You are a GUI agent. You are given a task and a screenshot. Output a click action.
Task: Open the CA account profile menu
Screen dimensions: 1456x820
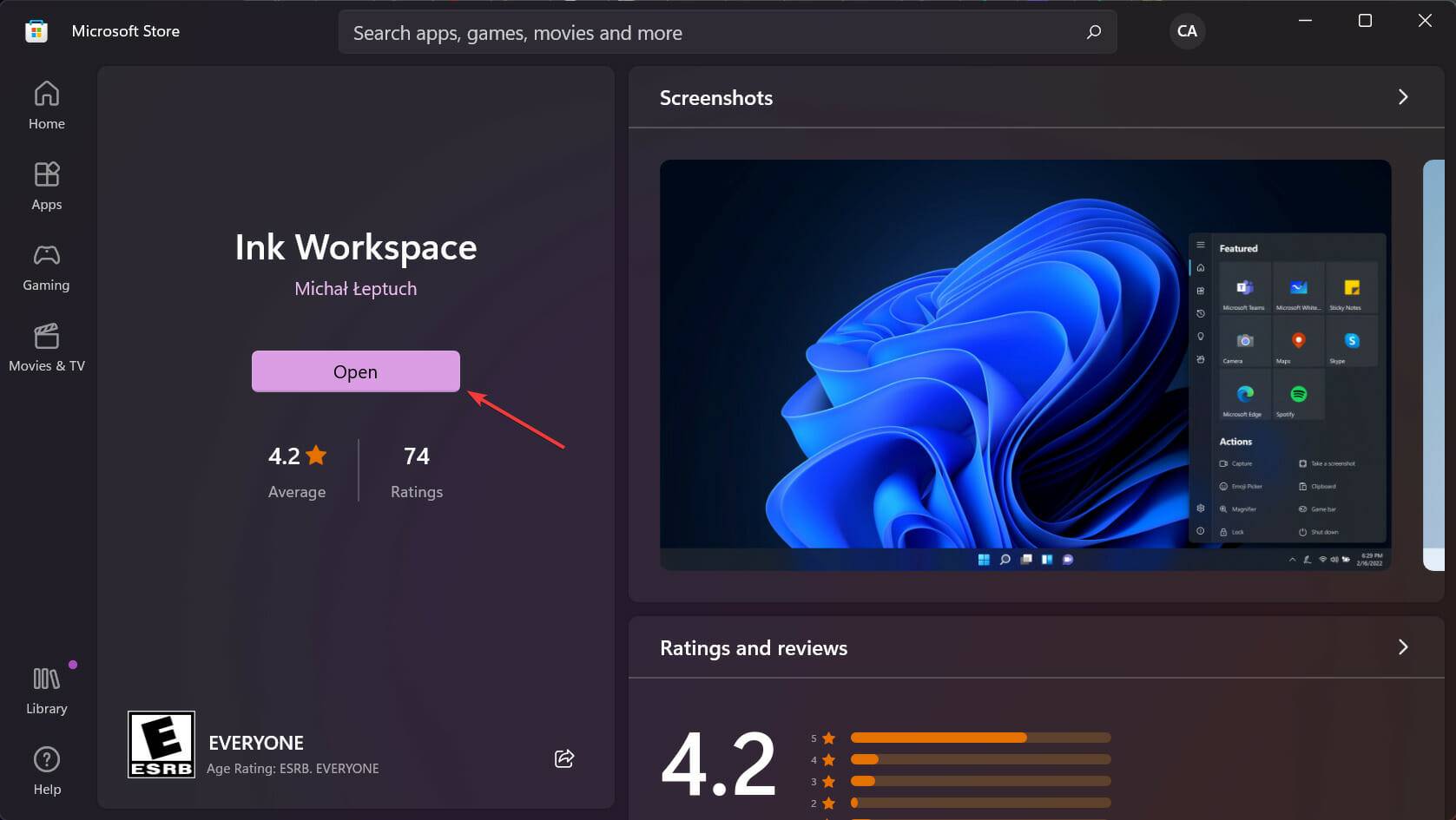pyautogui.click(x=1187, y=31)
